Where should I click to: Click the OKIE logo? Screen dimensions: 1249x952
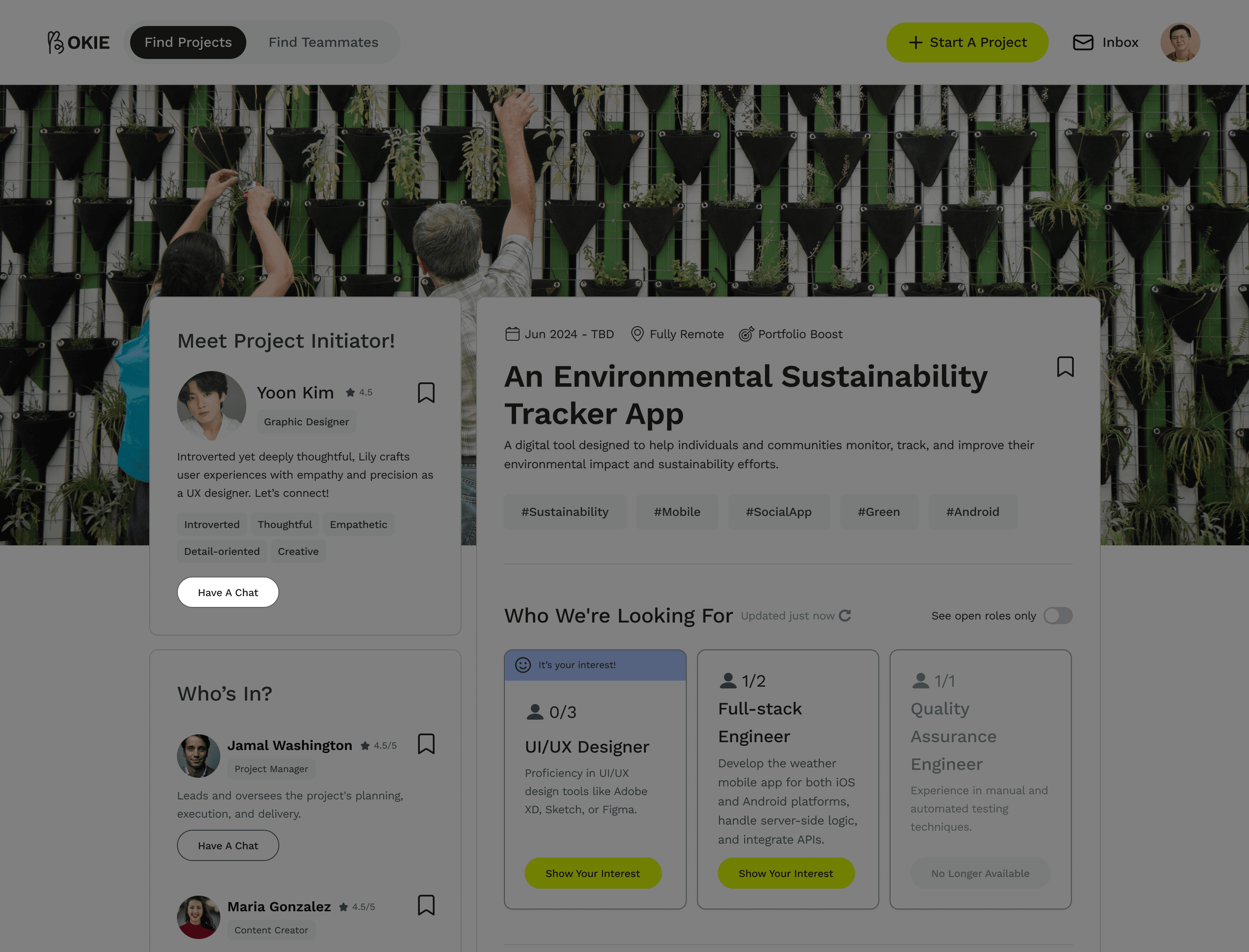(x=79, y=42)
